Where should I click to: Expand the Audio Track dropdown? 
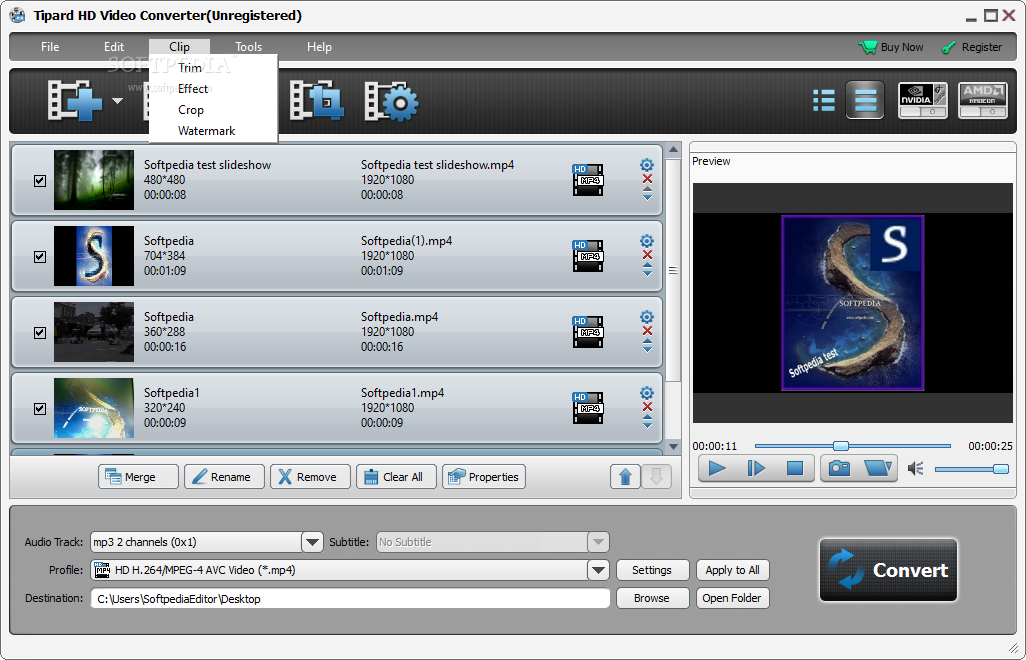pyautogui.click(x=312, y=542)
